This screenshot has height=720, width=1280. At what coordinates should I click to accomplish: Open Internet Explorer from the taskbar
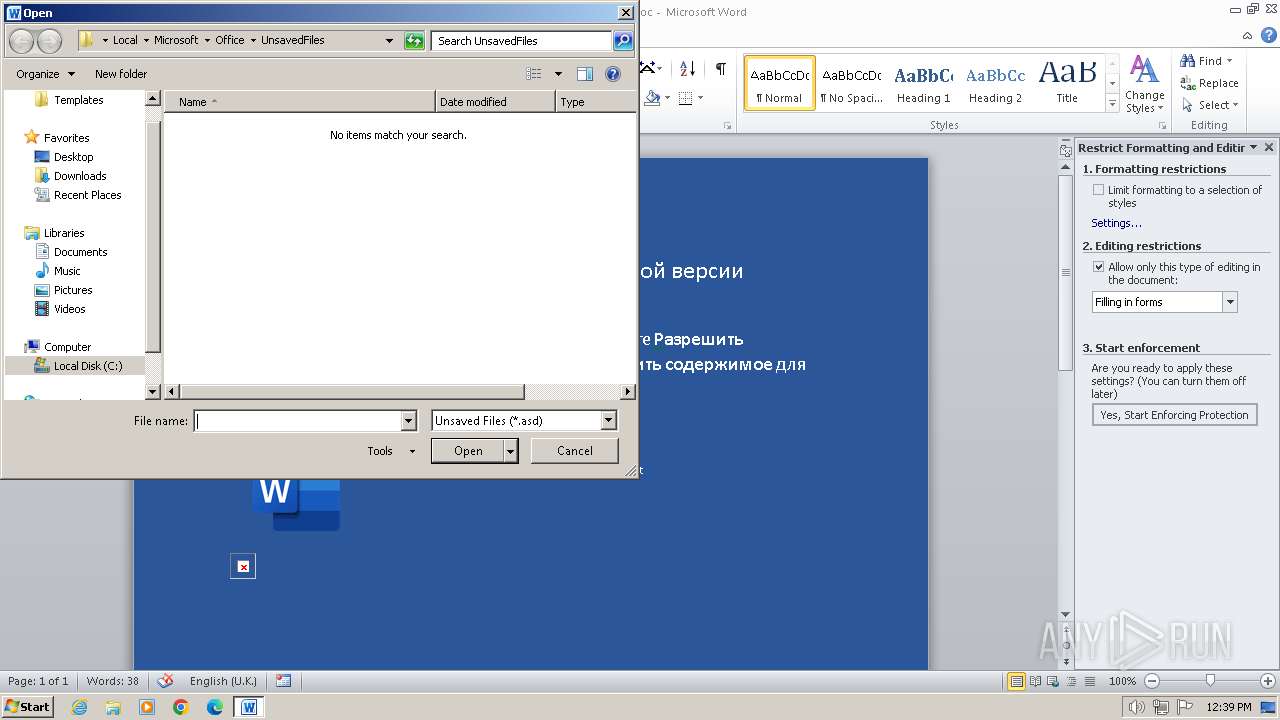[79, 707]
